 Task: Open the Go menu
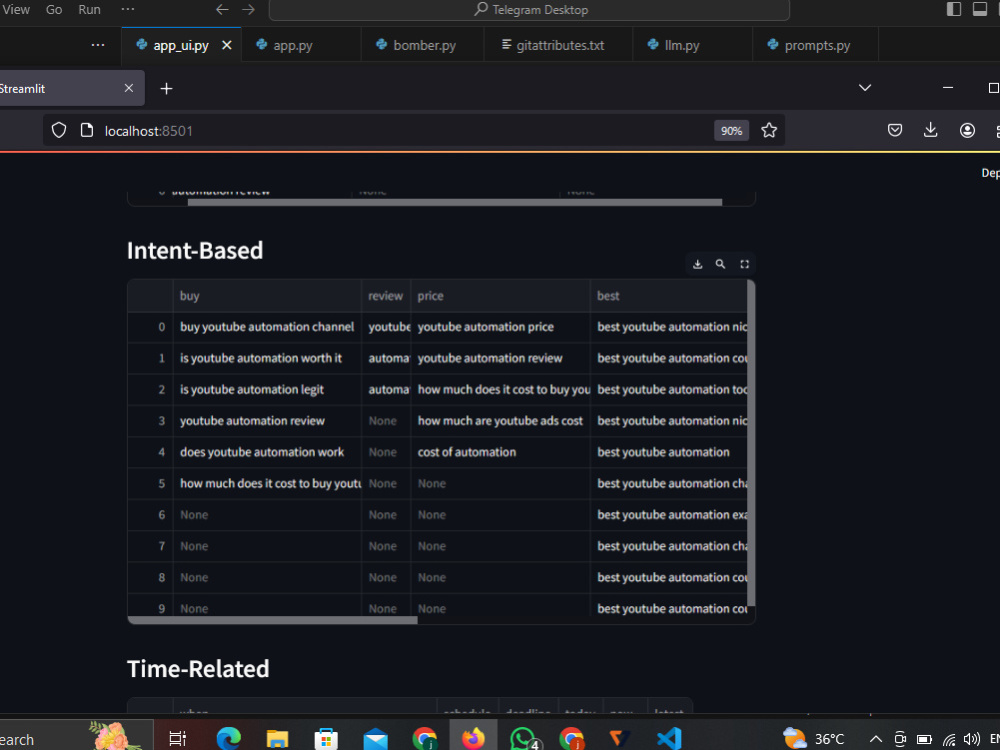[54, 10]
